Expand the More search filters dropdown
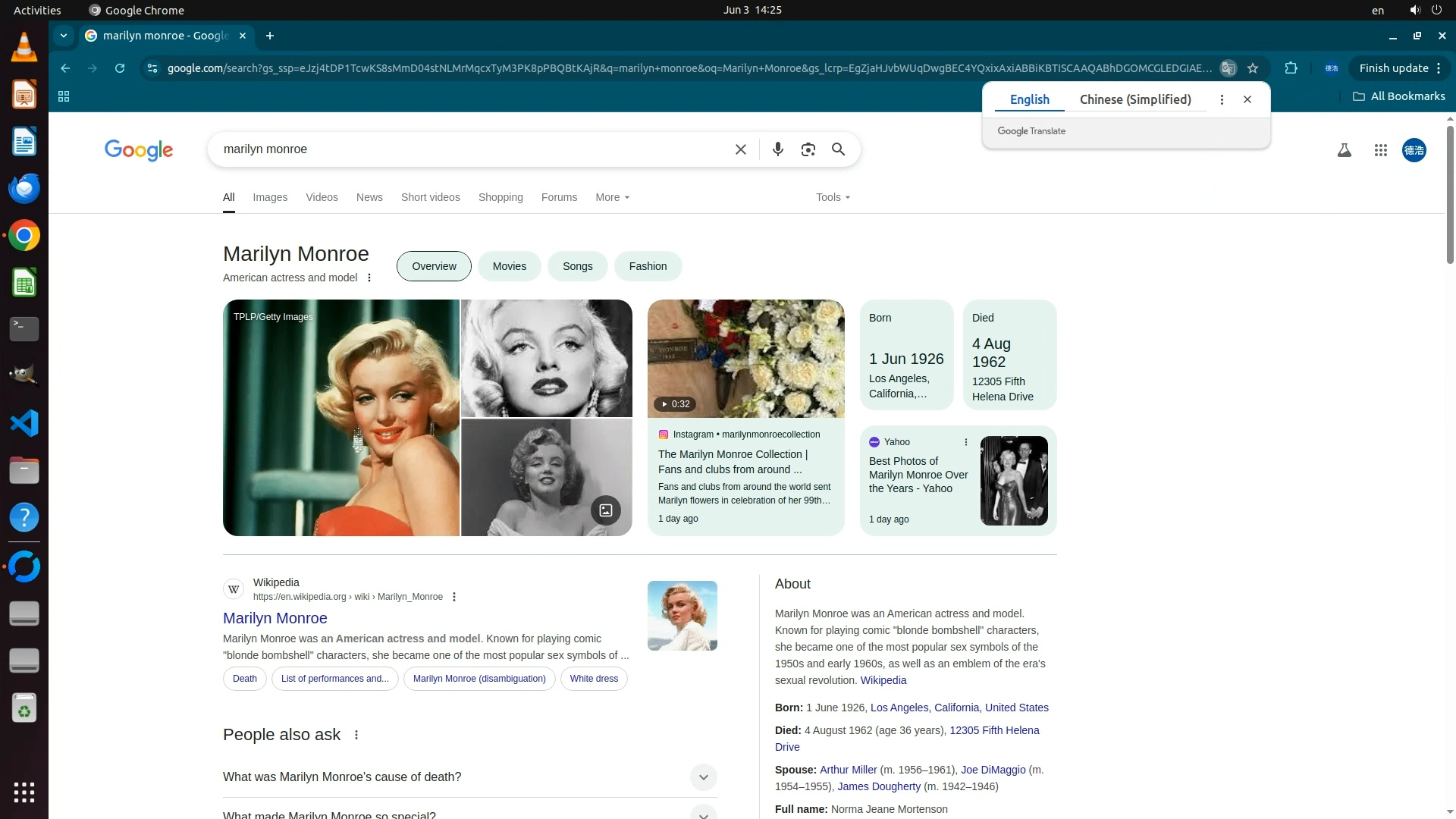The height and width of the screenshot is (819, 1456). click(612, 197)
